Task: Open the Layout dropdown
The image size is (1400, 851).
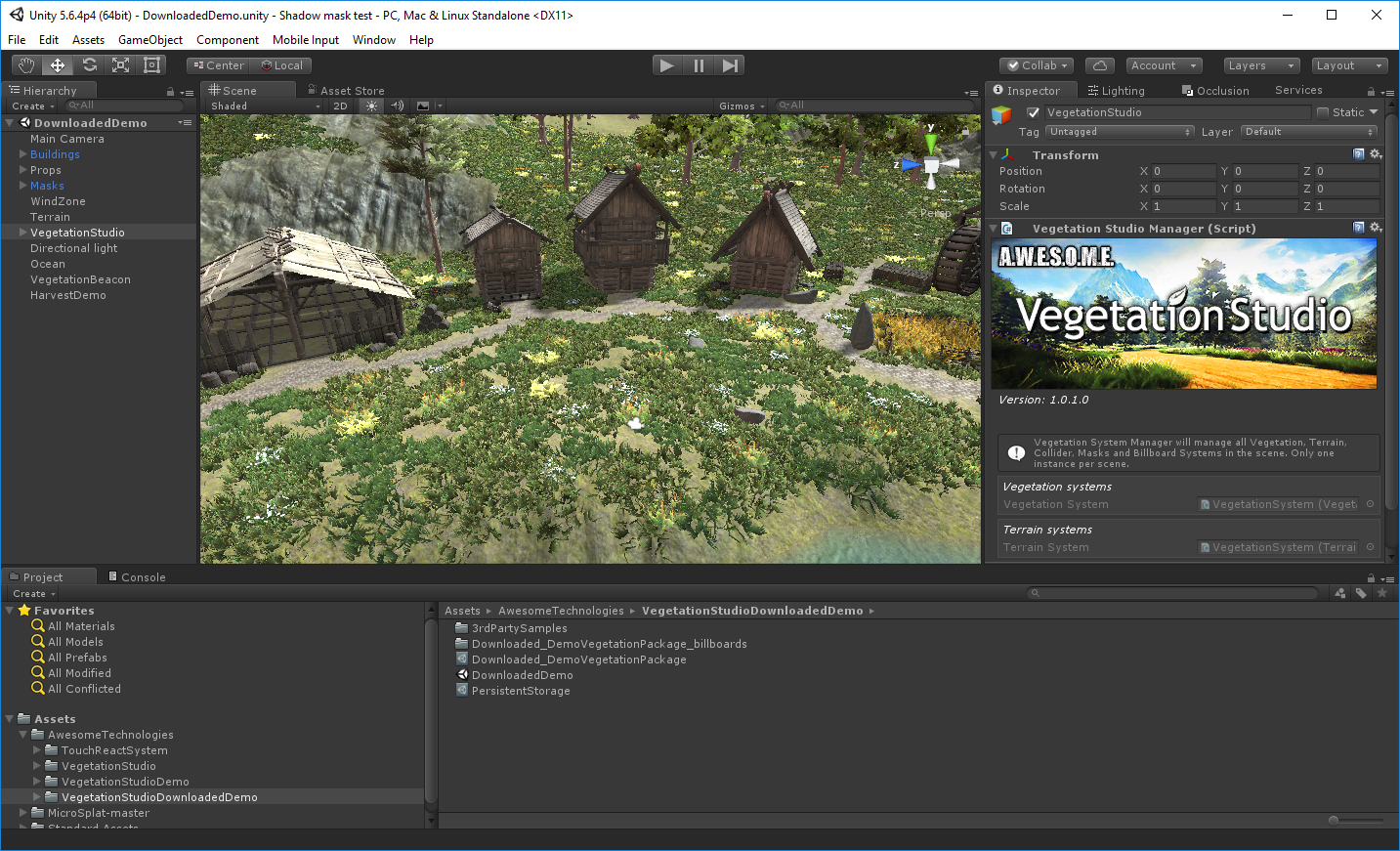Action: [1349, 65]
